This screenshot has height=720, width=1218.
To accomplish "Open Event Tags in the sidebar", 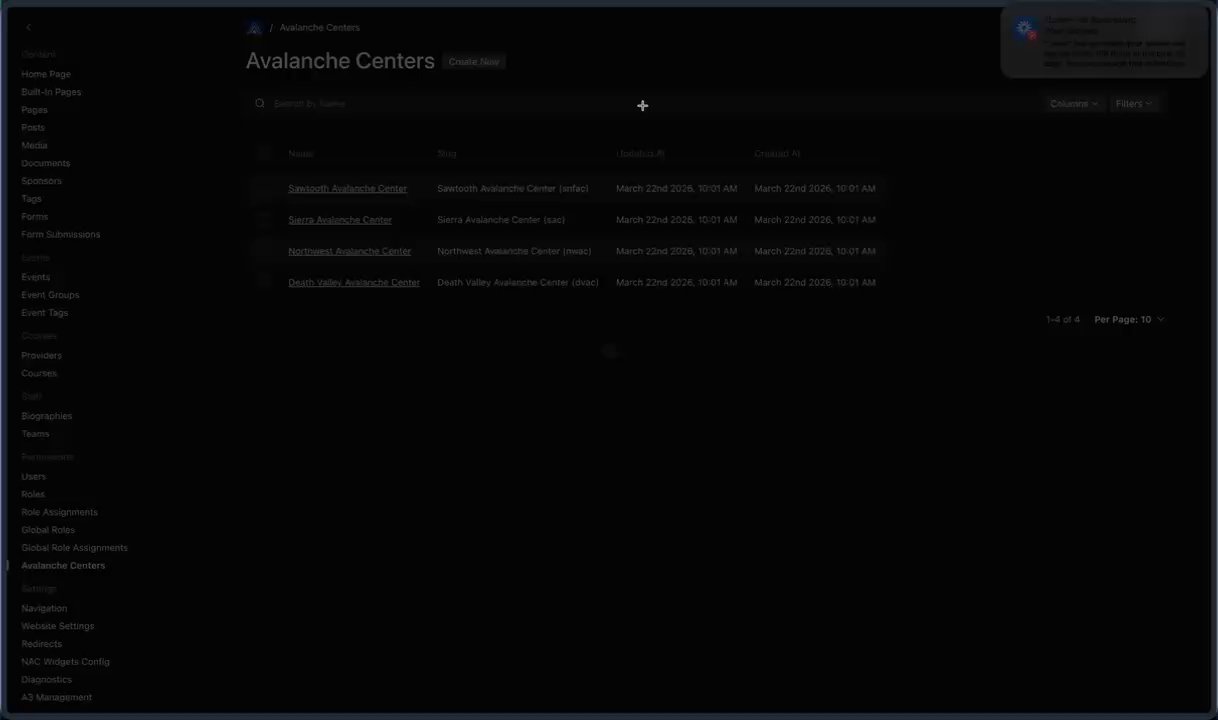I will tap(45, 313).
